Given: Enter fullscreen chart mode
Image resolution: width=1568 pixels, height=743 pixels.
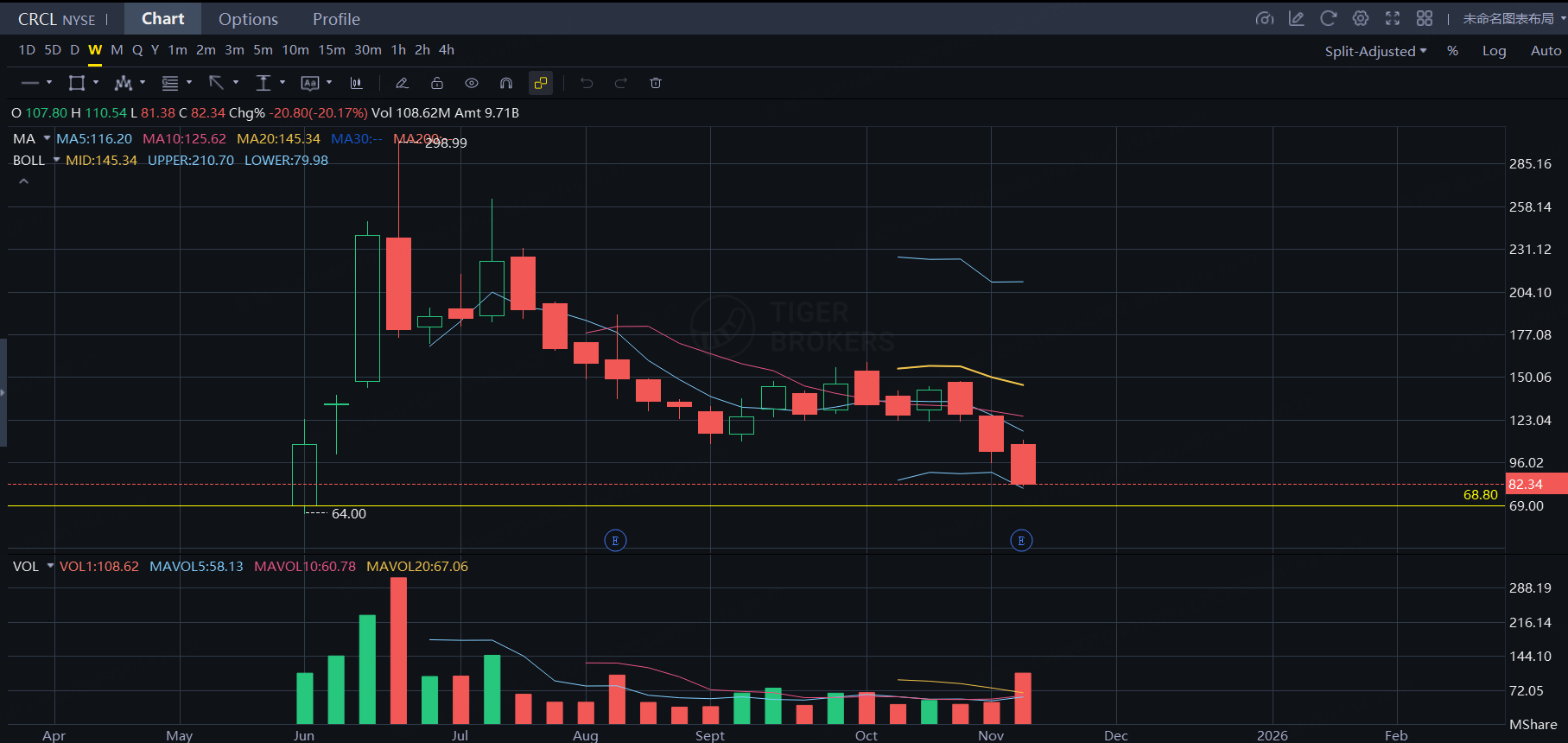Looking at the screenshot, I should tap(1393, 18).
